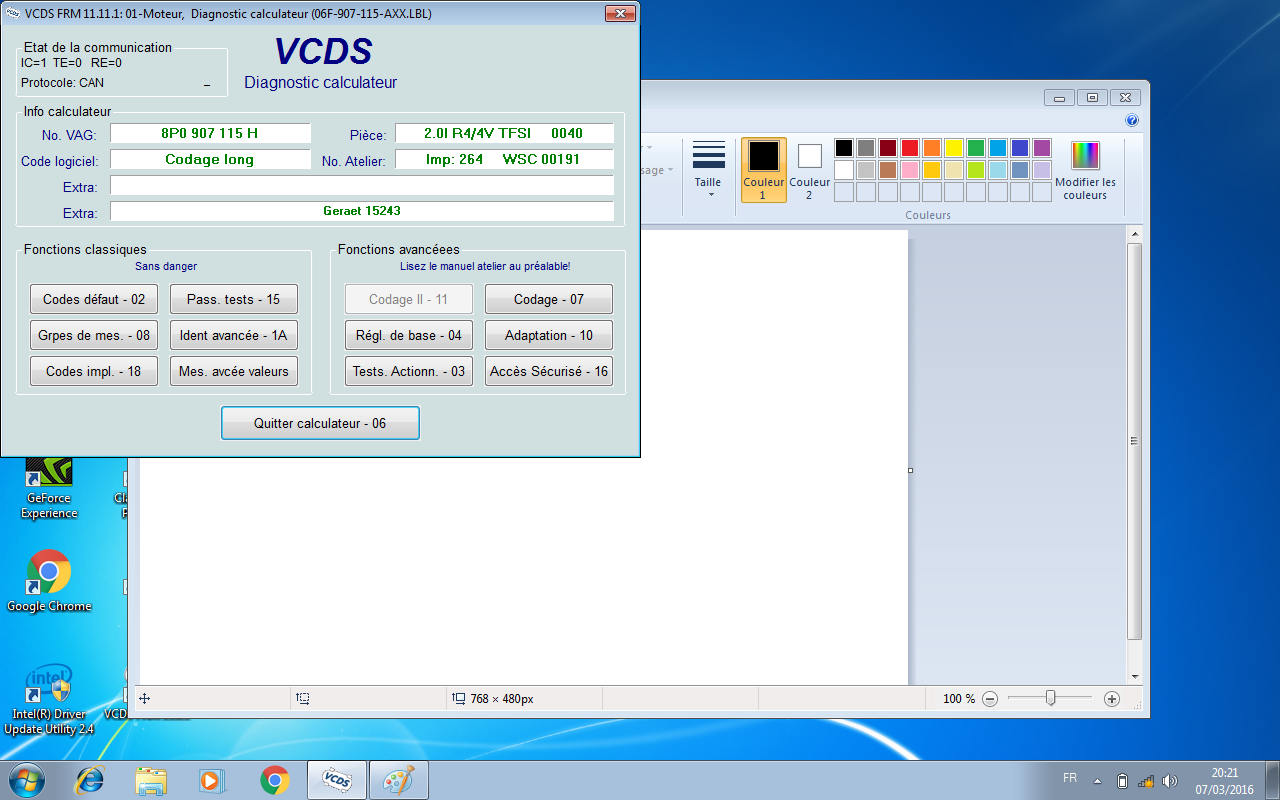1280x800 pixels.
Task: Pick the white swatch in the second palette row
Action: [844, 170]
